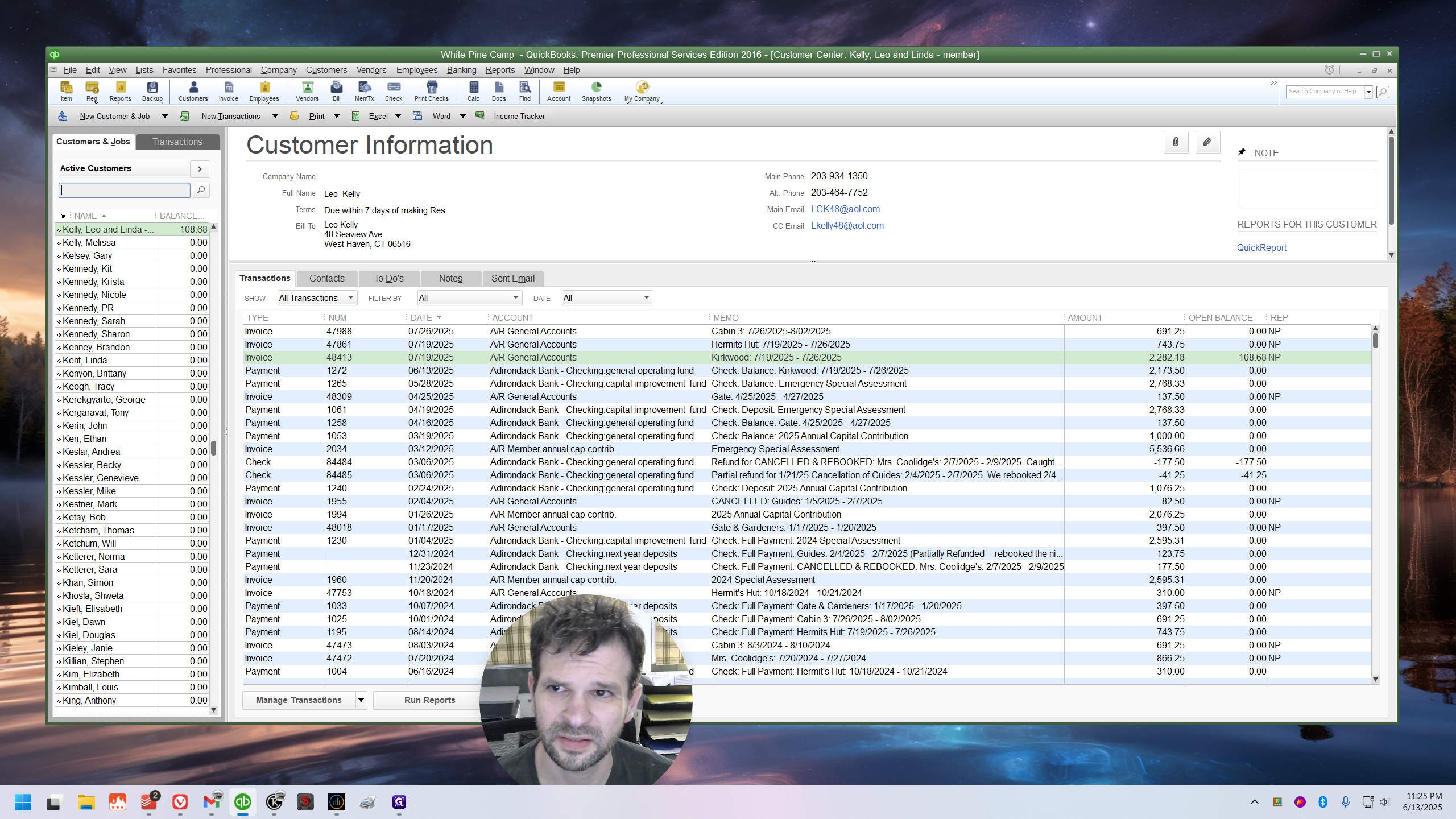The image size is (1456, 819).
Task: Open the Sent Email tab
Action: [513, 278]
